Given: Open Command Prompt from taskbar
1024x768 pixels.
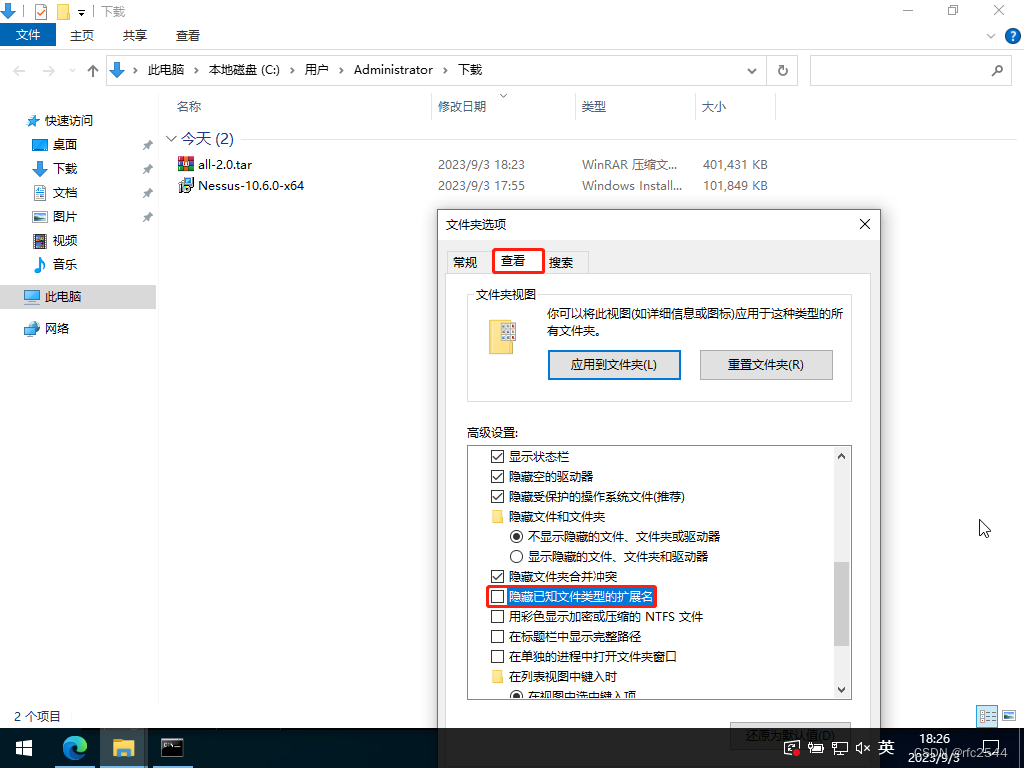Looking at the screenshot, I should click(x=172, y=748).
